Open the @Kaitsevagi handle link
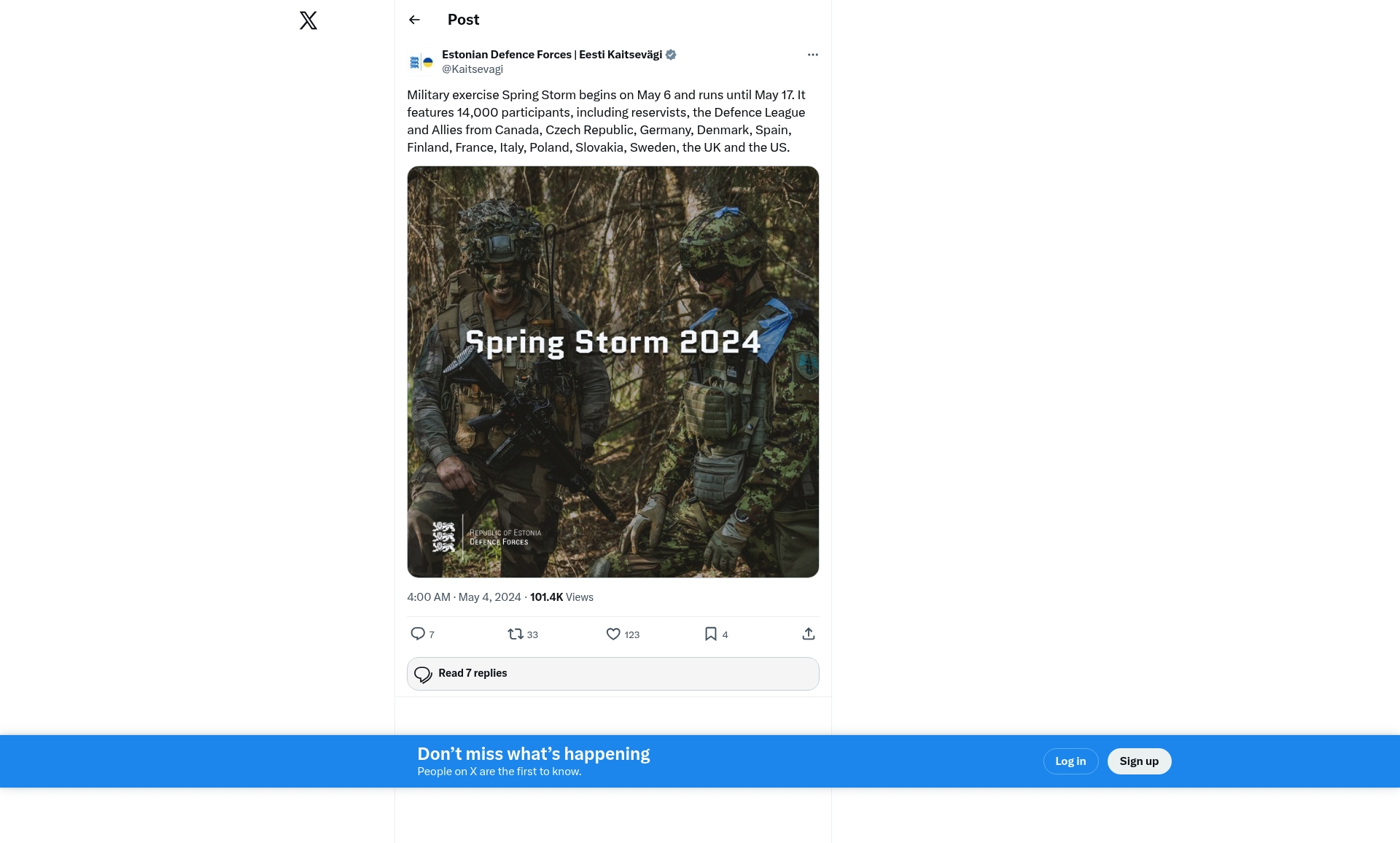This screenshot has height=843, width=1400. pyautogui.click(x=472, y=69)
